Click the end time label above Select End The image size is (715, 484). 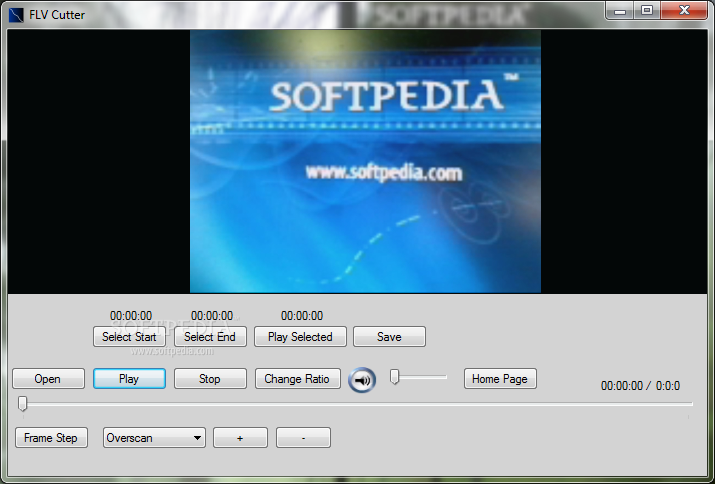212,316
